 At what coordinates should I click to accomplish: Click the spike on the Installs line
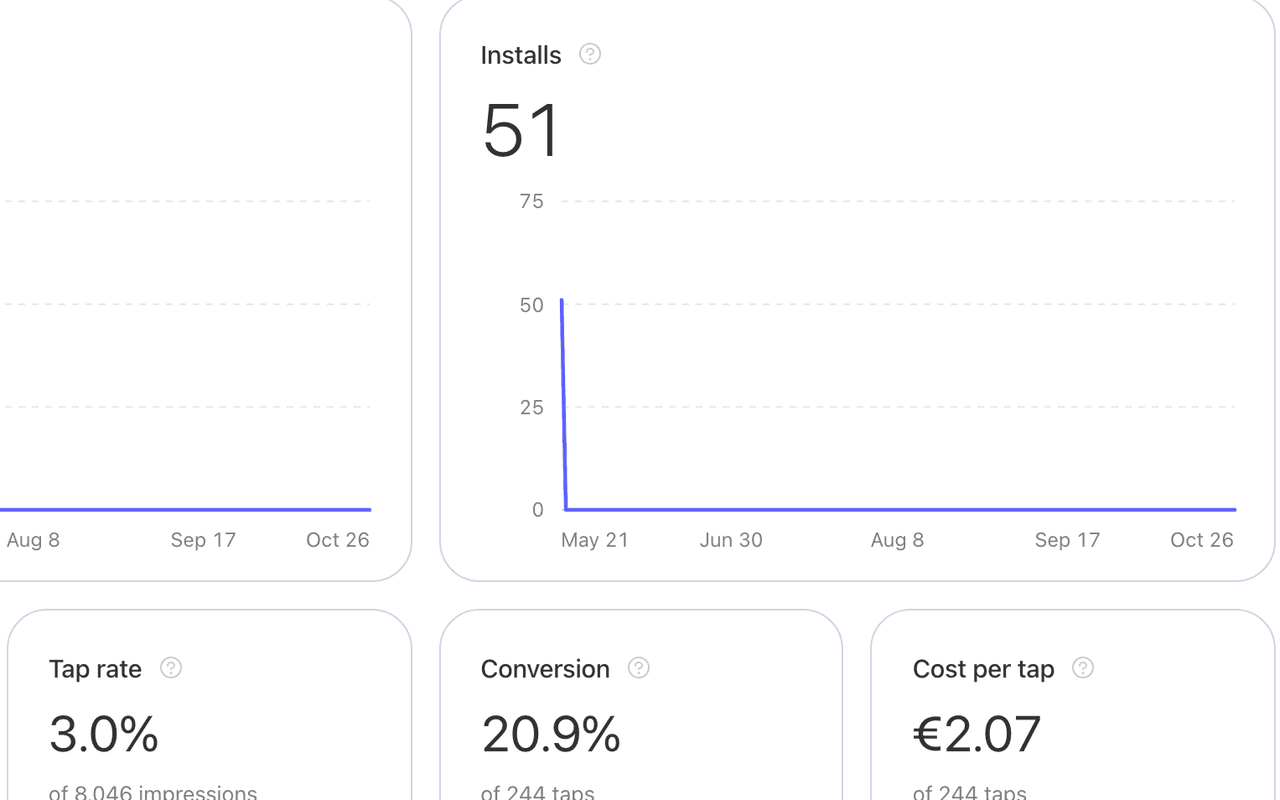562,301
